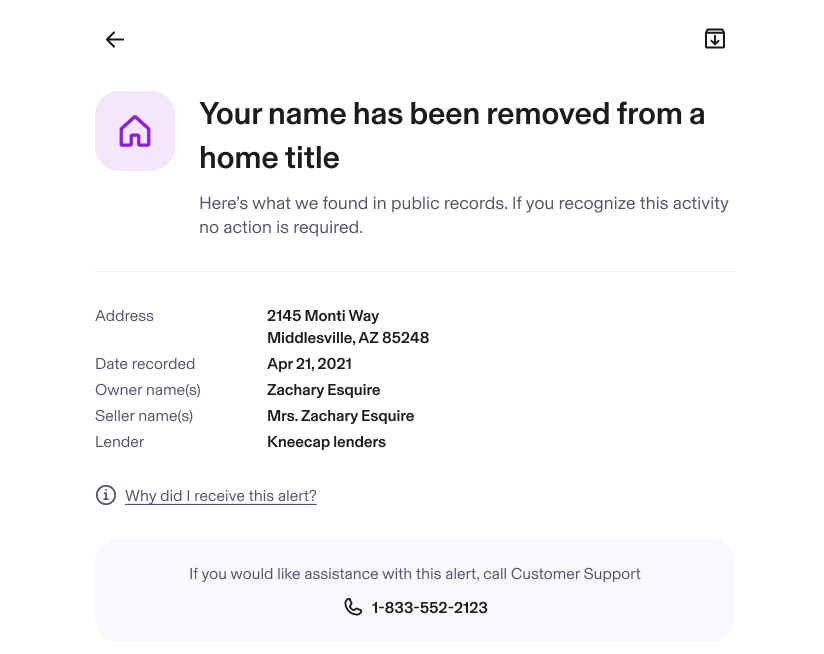Click the 'Owner name(s)' row label
Image resolution: width=824 pixels, height=654 pixels.
(147, 389)
